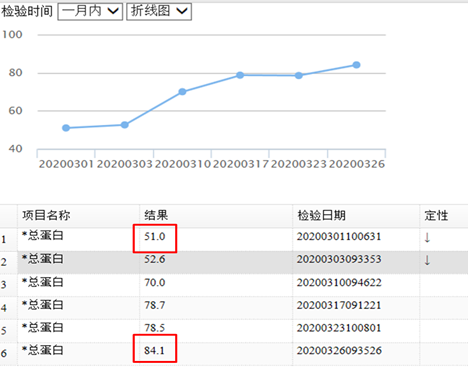Viewport: 468px width, 368px height.
Task: Click the chart data point for 20200310
Action: 182,92
